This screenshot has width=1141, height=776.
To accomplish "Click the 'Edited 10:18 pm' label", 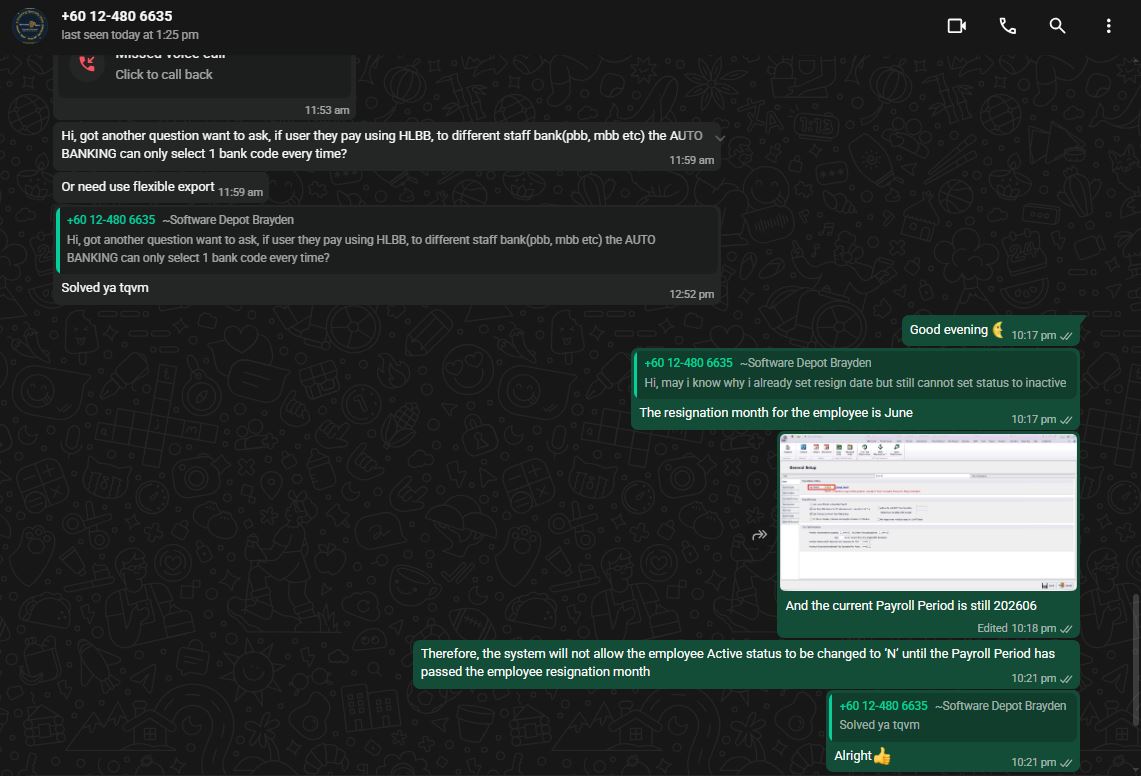I will coord(1017,628).
